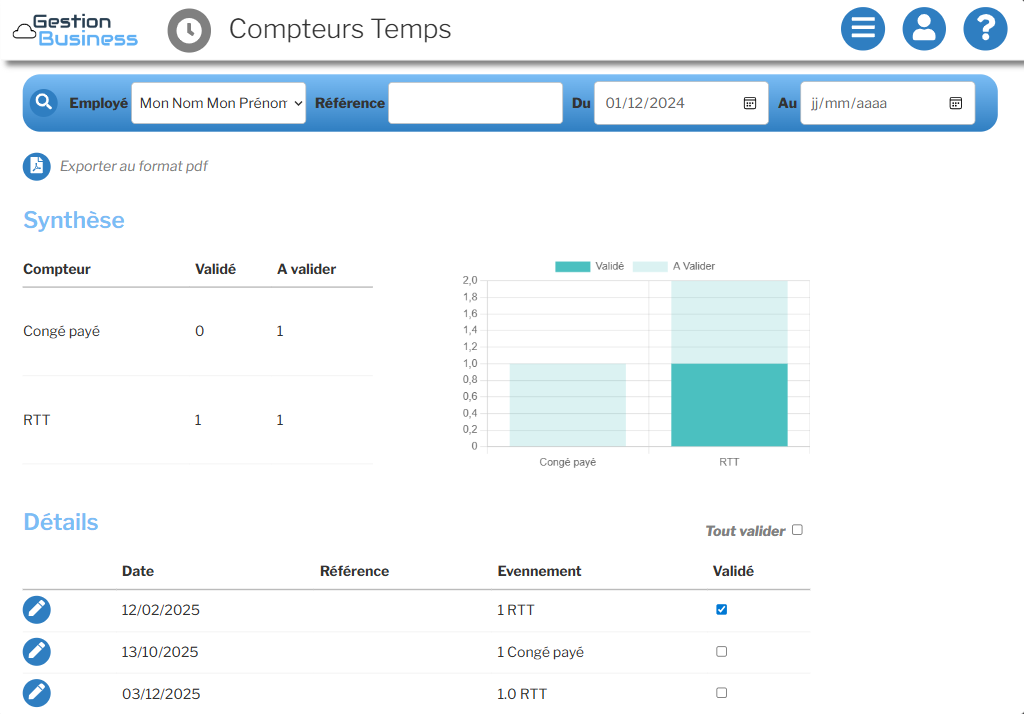Click the search magnifier icon

(x=44, y=102)
